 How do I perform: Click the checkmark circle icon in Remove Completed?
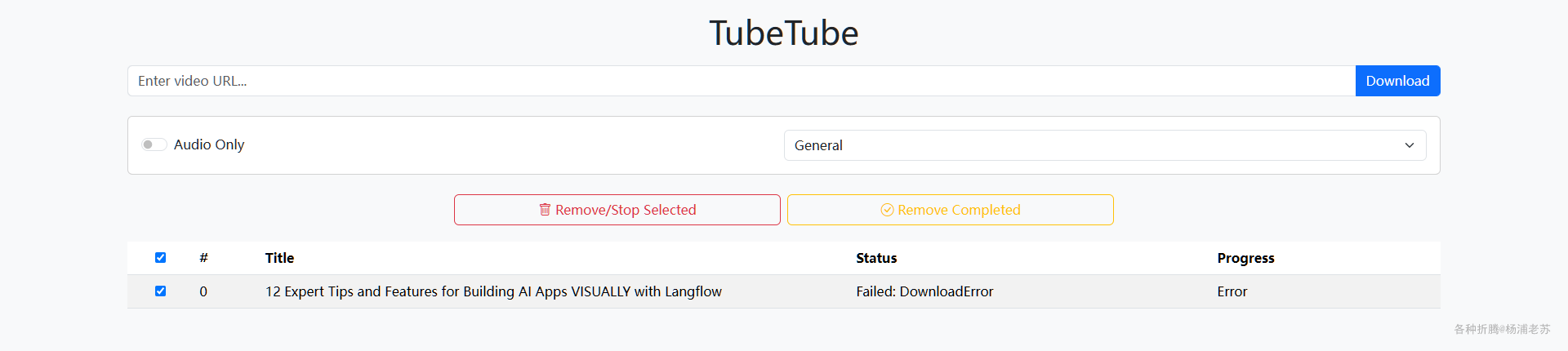887,210
